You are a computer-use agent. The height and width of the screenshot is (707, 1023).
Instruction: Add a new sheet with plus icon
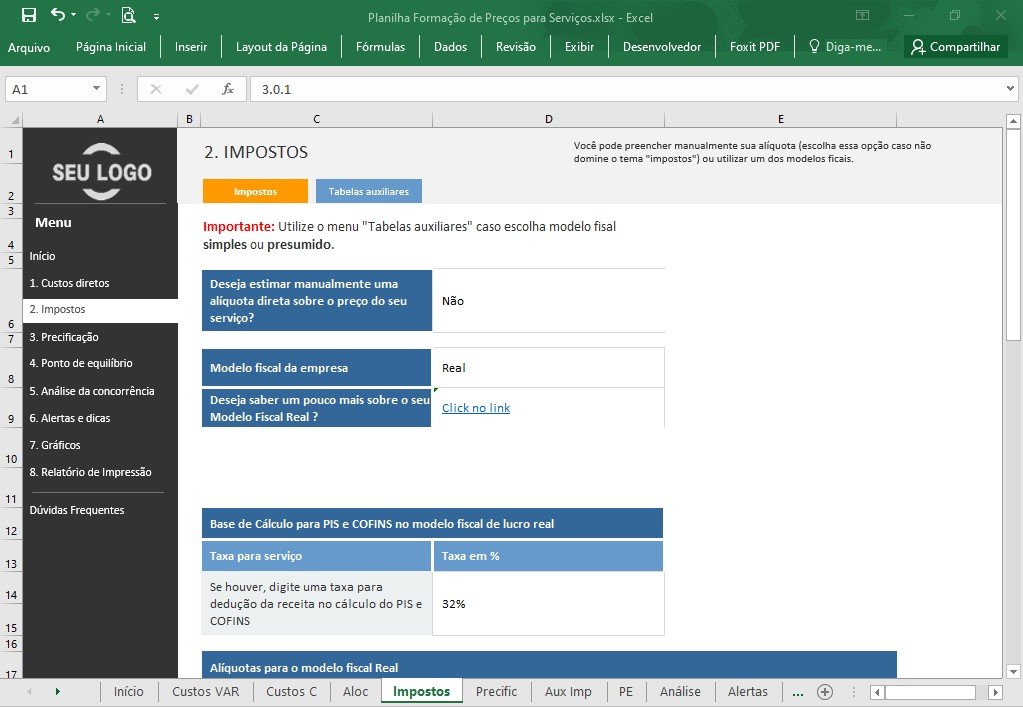tap(825, 692)
